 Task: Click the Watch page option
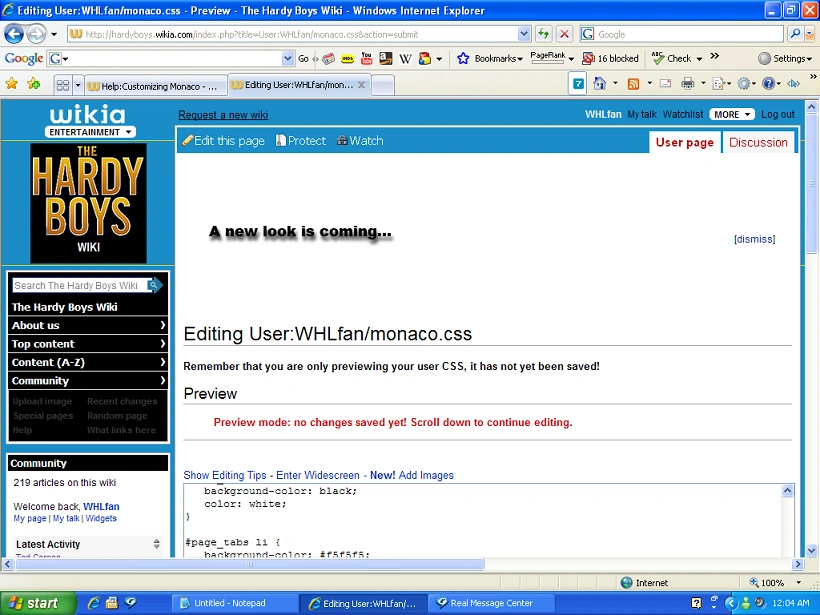coord(360,141)
